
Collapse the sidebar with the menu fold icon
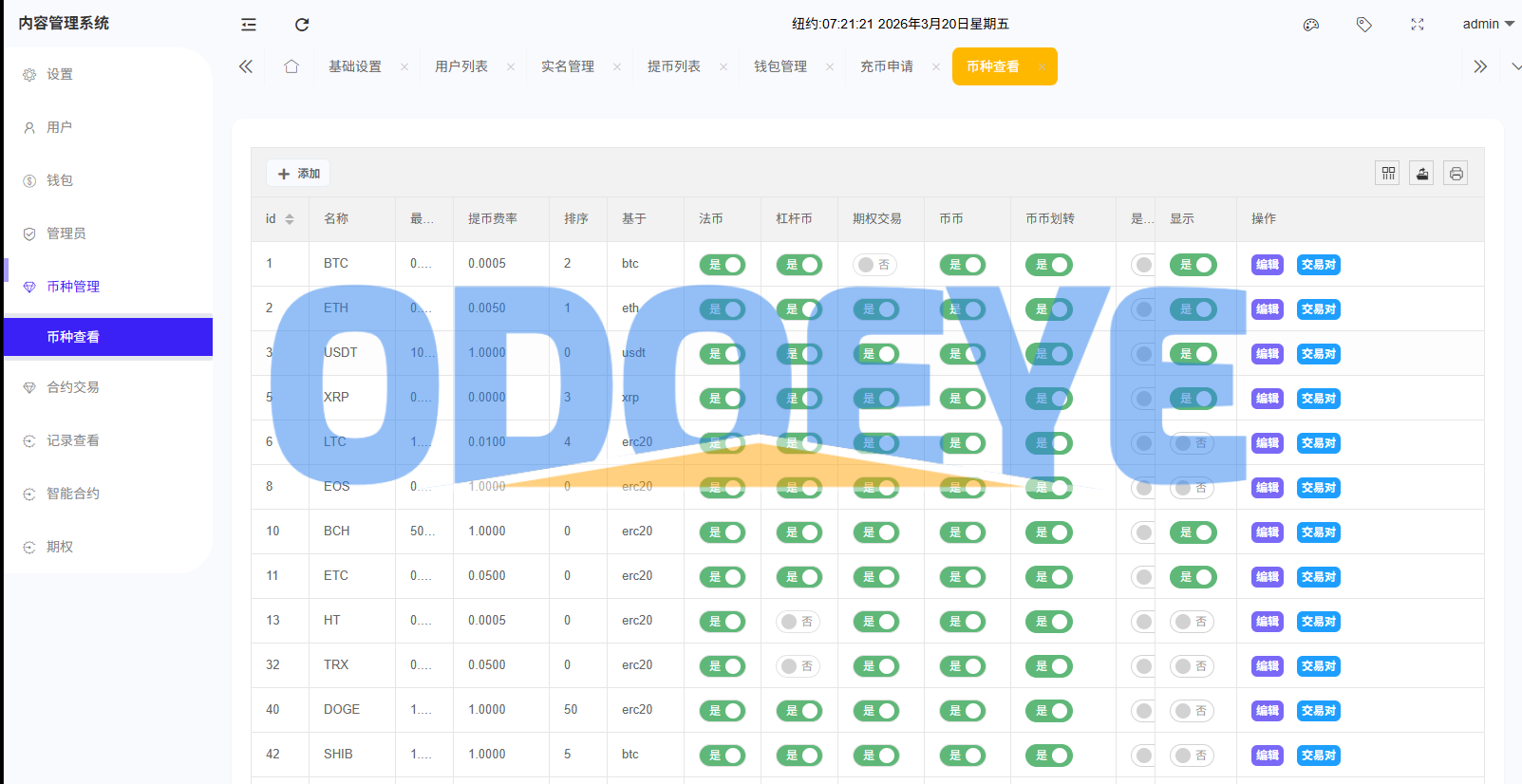pyautogui.click(x=249, y=25)
